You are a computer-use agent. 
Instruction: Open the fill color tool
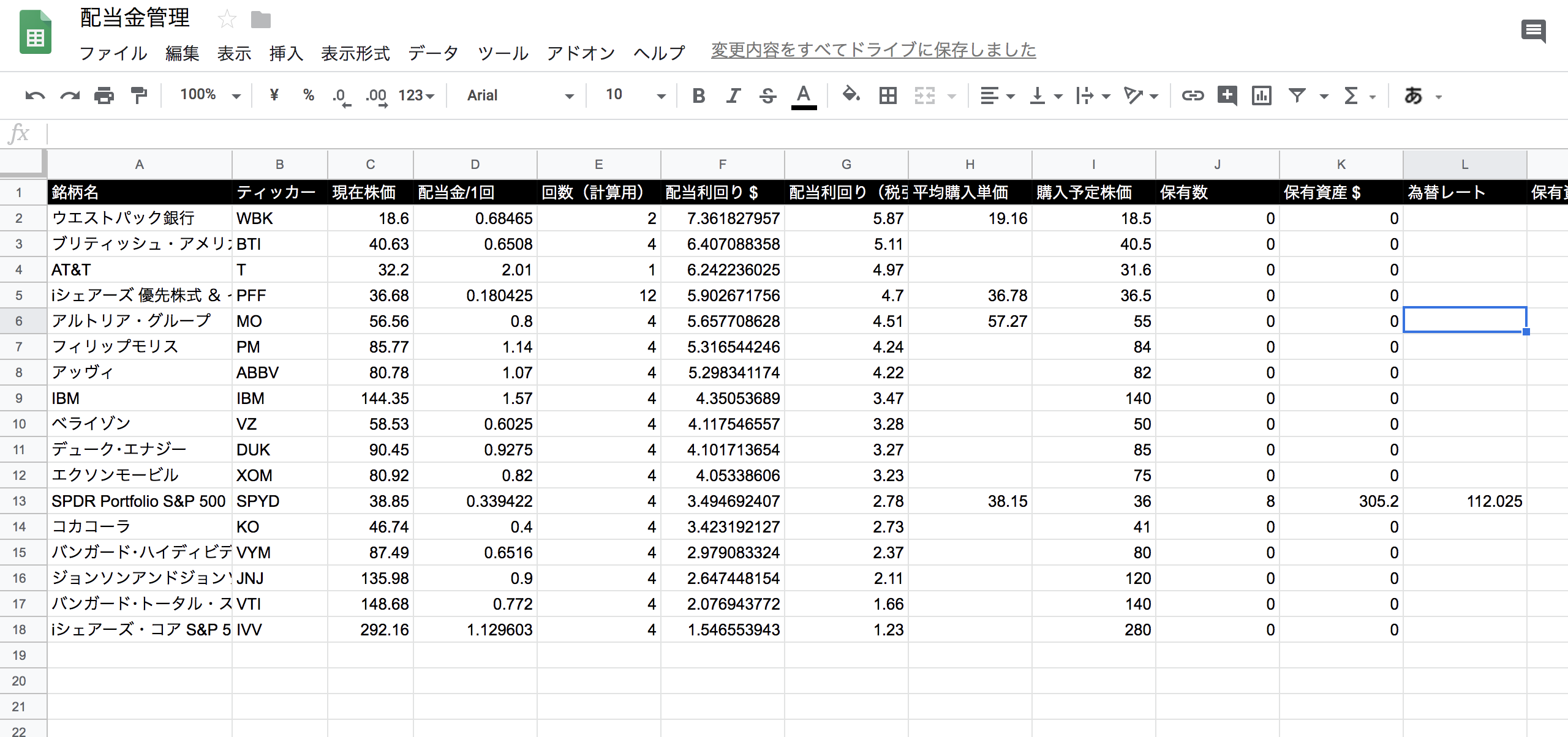tap(850, 95)
